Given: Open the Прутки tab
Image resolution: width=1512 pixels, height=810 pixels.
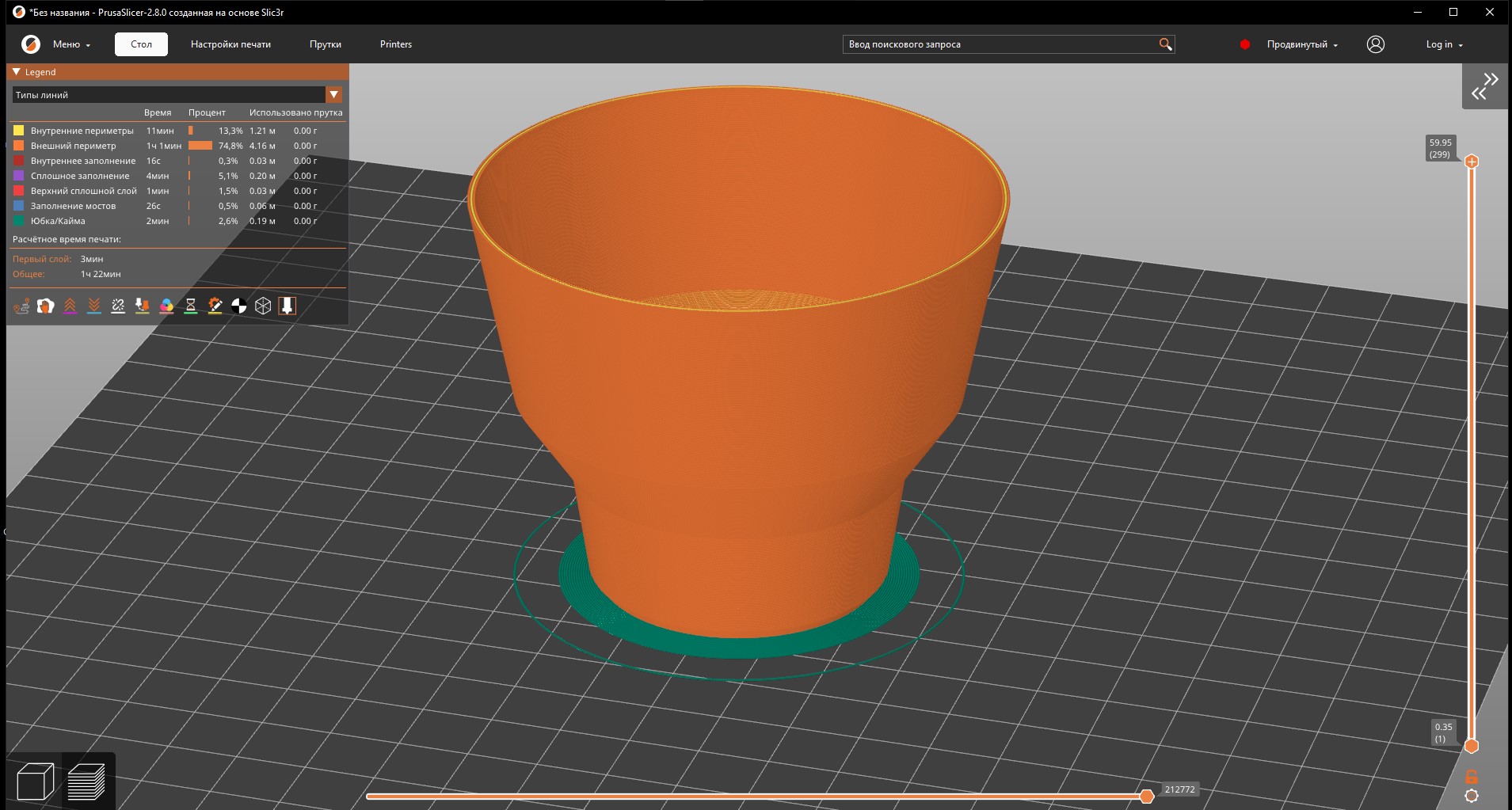Looking at the screenshot, I should click(x=325, y=44).
